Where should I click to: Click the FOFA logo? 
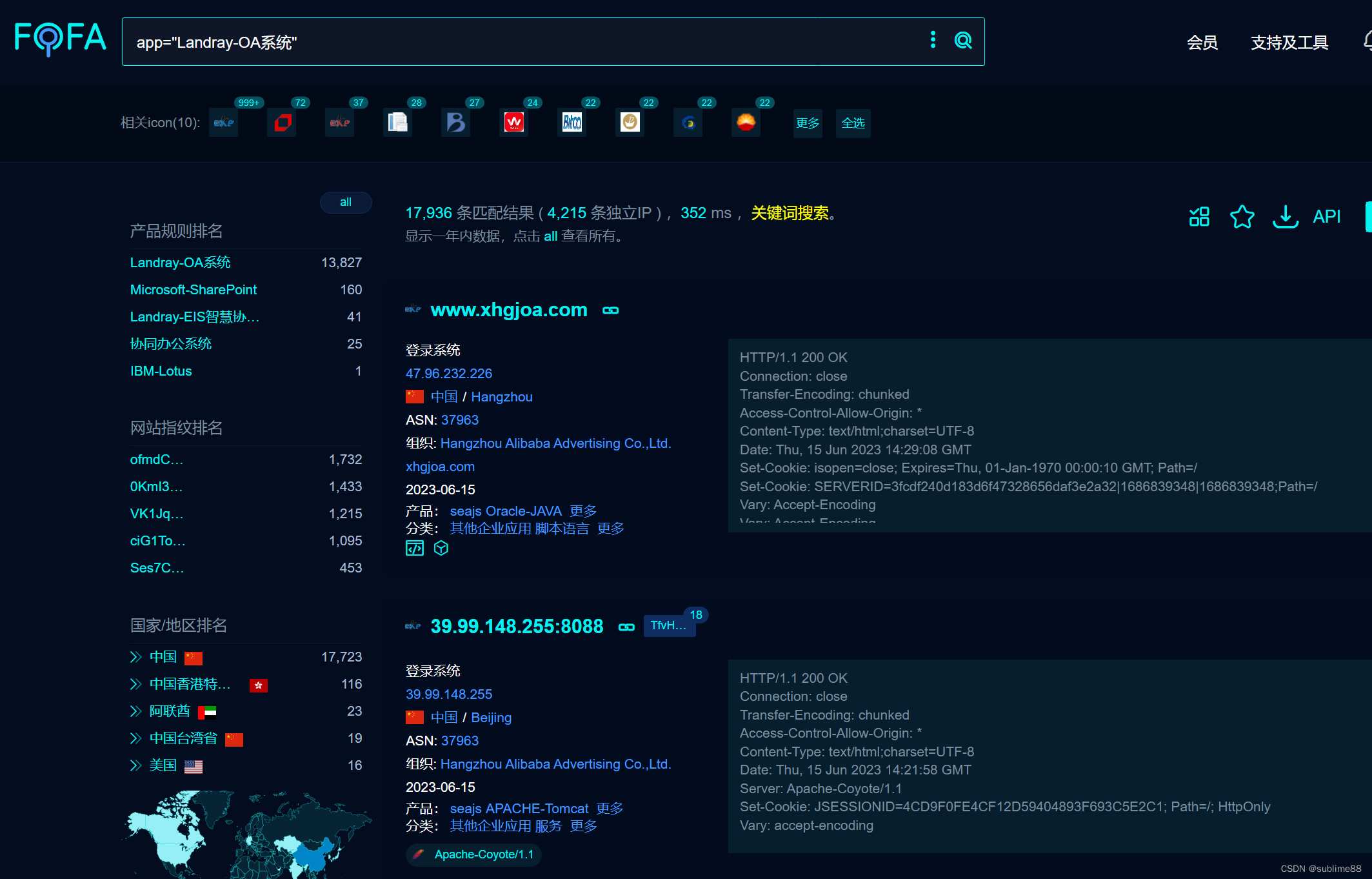tap(60, 38)
